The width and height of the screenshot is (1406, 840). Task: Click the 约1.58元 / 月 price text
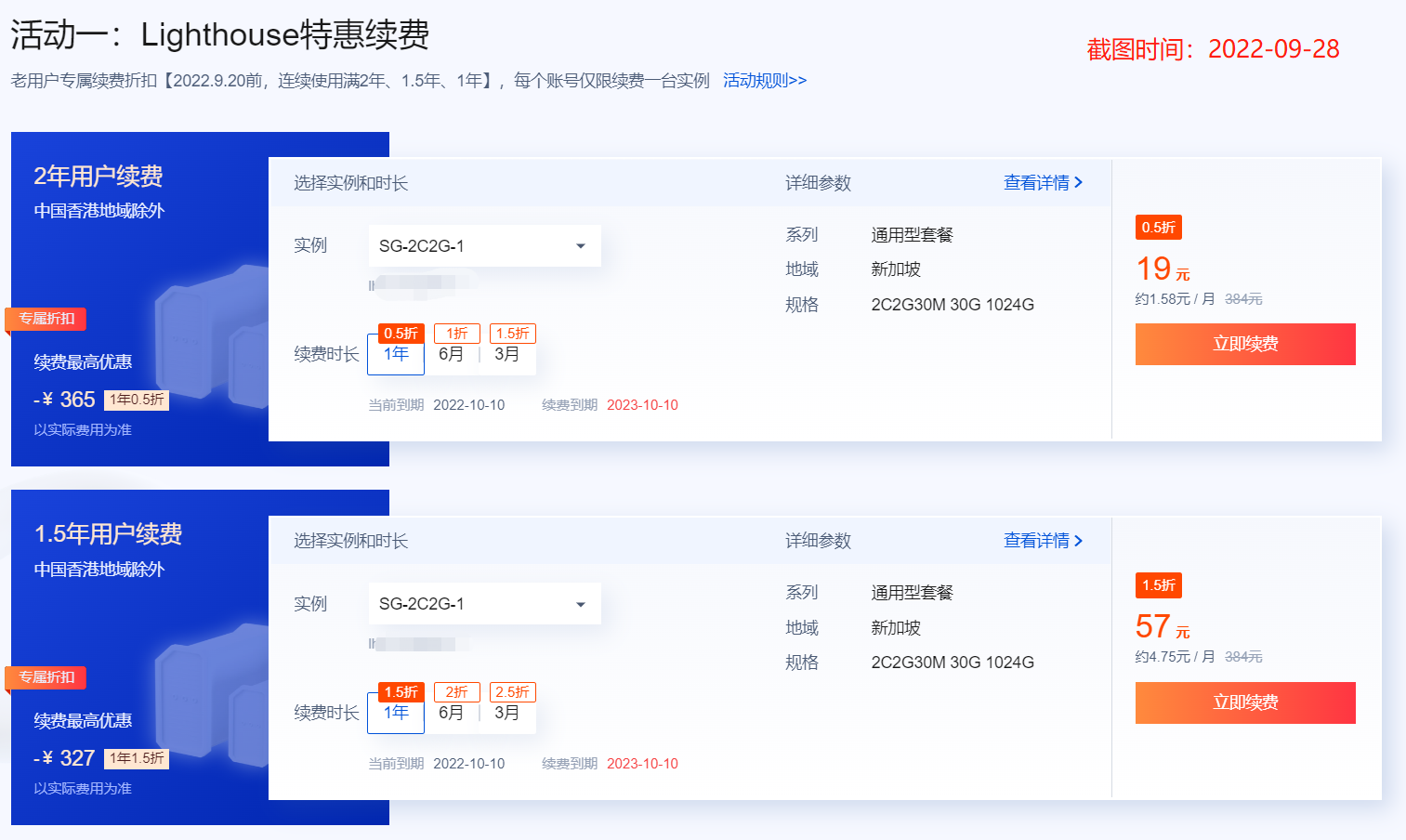tap(1175, 299)
